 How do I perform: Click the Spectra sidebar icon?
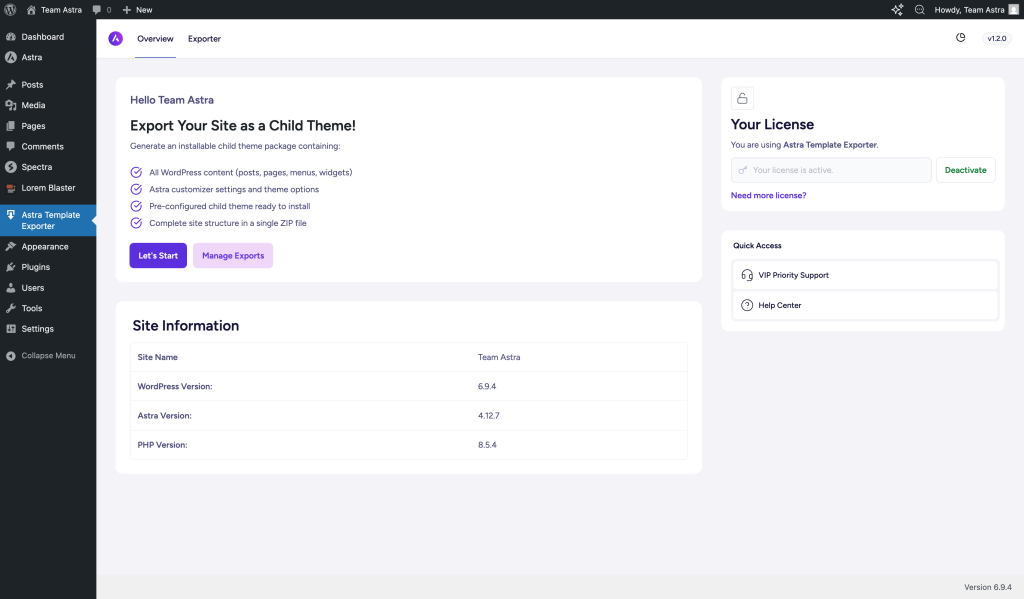coord(11,167)
